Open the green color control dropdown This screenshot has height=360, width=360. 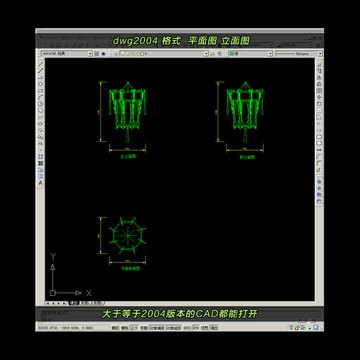click(x=250, y=53)
